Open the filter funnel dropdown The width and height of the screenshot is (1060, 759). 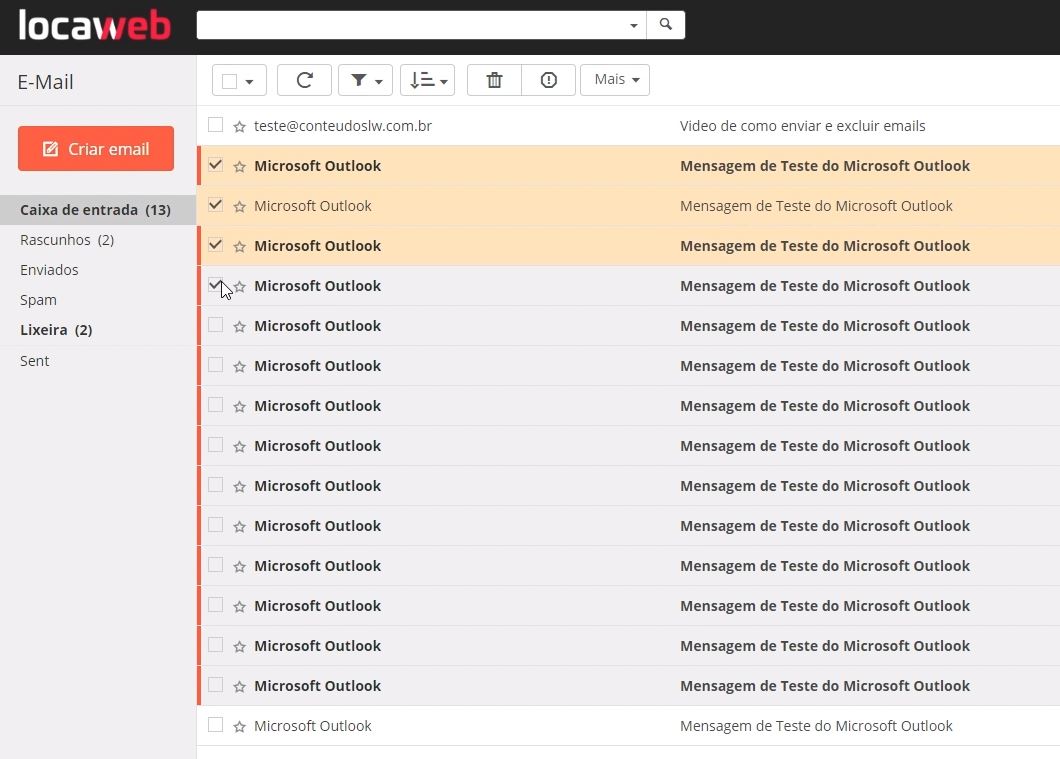click(x=366, y=80)
